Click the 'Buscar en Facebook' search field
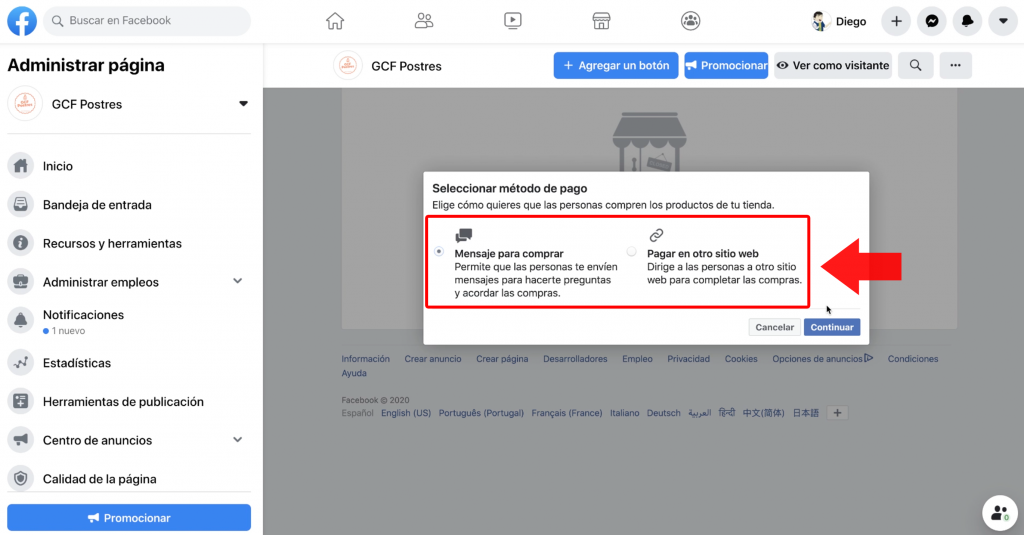Screen dimensions: 1024x535 pos(155,21)
